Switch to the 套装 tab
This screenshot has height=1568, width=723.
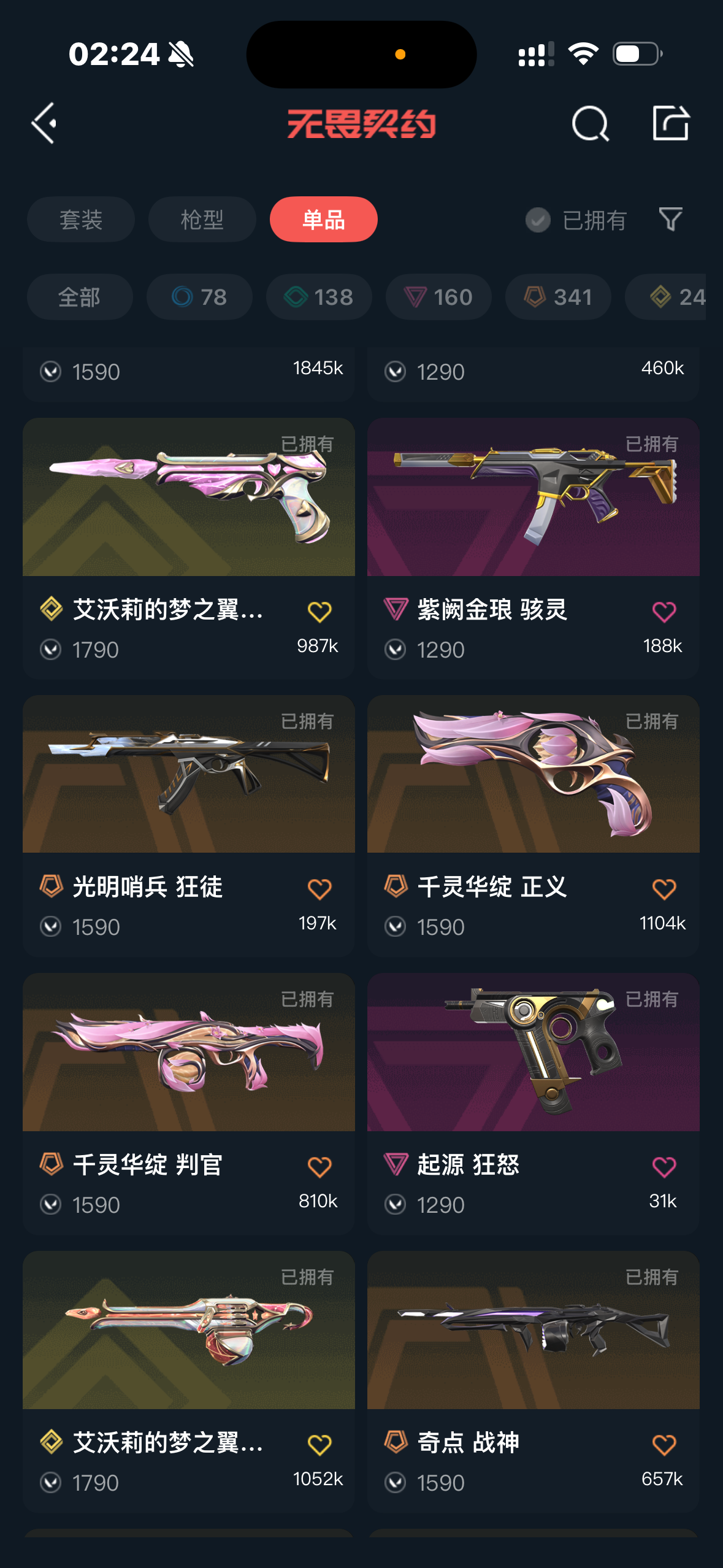click(81, 219)
